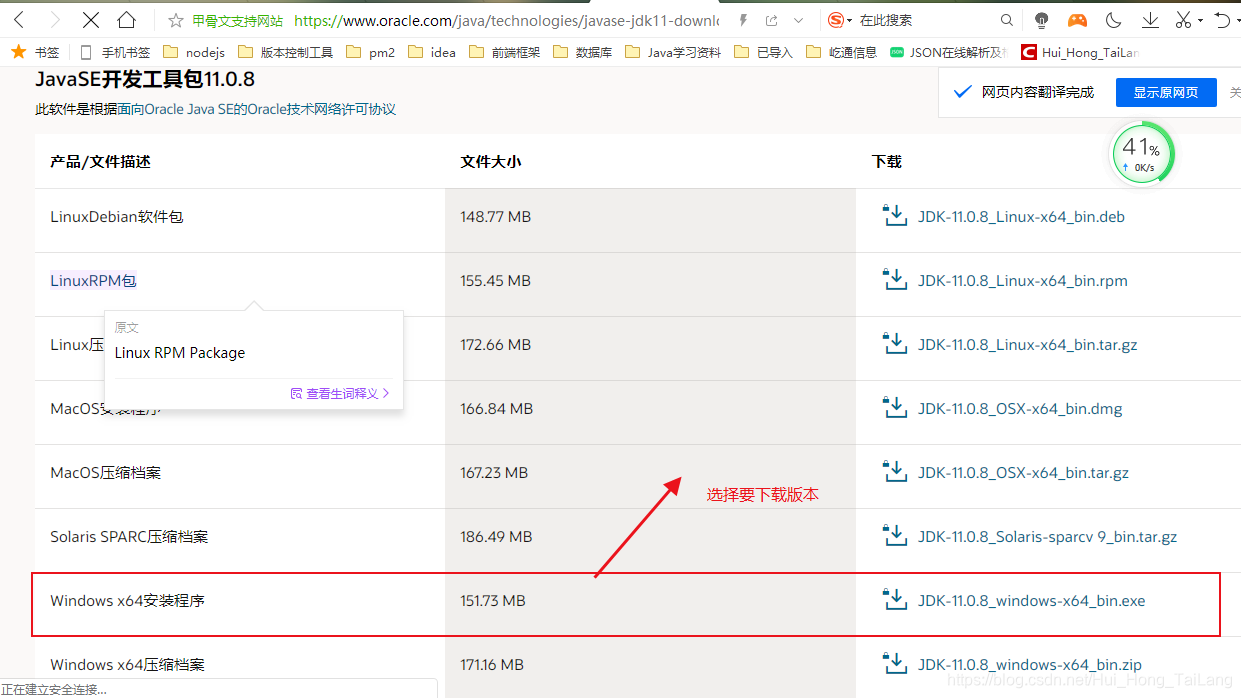
Task: Open the 手机书签 mobile bookmarks item
Action: (x=115, y=52)
